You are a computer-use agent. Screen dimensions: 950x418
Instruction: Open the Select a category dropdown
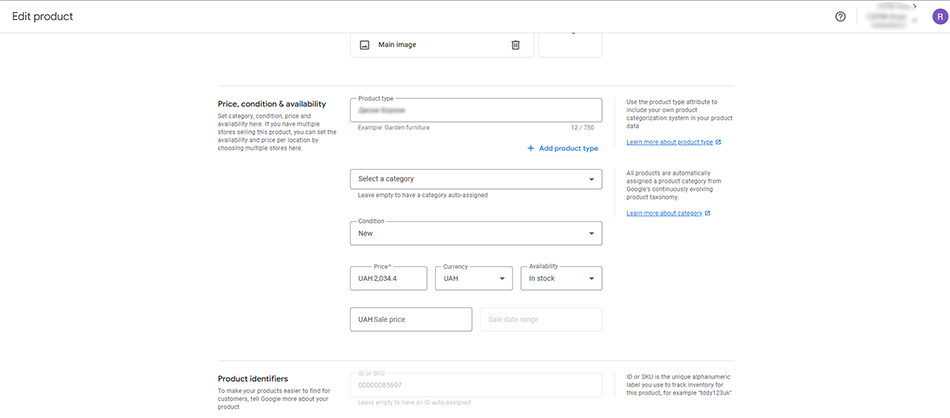click(x=476, y=179)
